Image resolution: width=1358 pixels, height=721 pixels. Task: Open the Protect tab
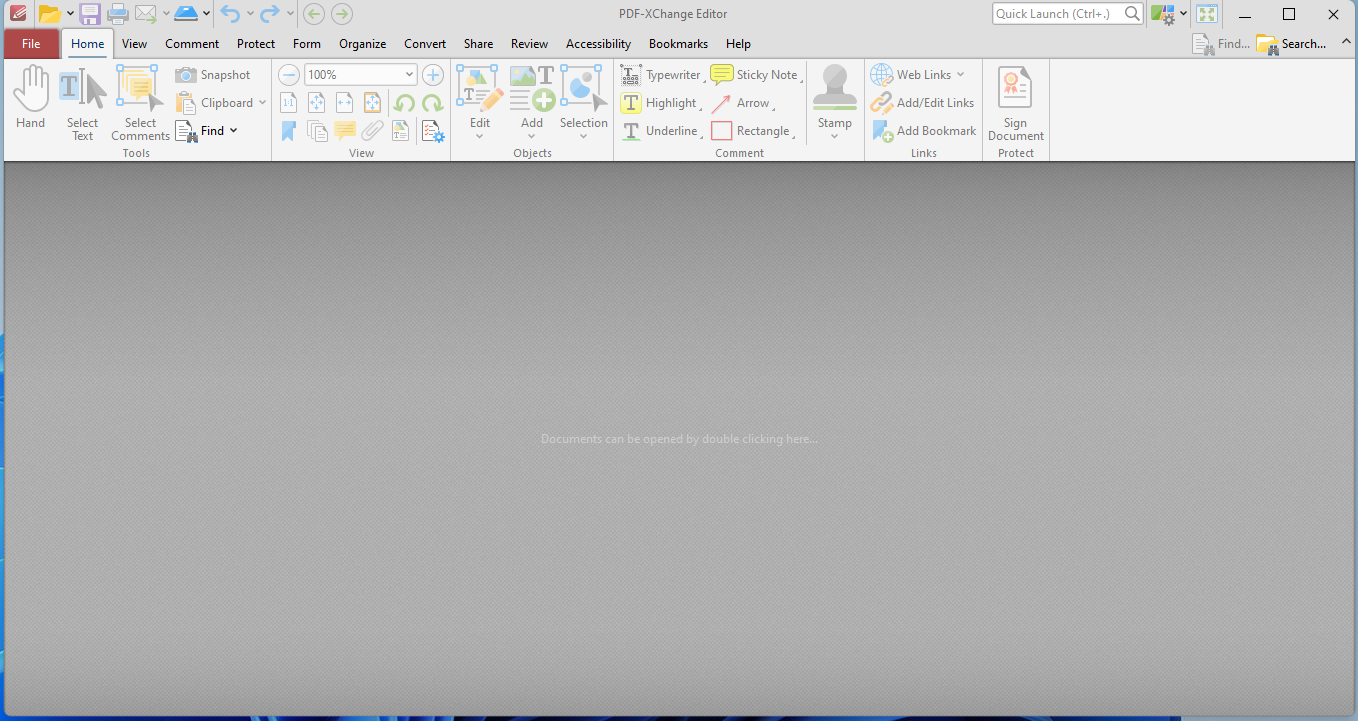point(256,44)
